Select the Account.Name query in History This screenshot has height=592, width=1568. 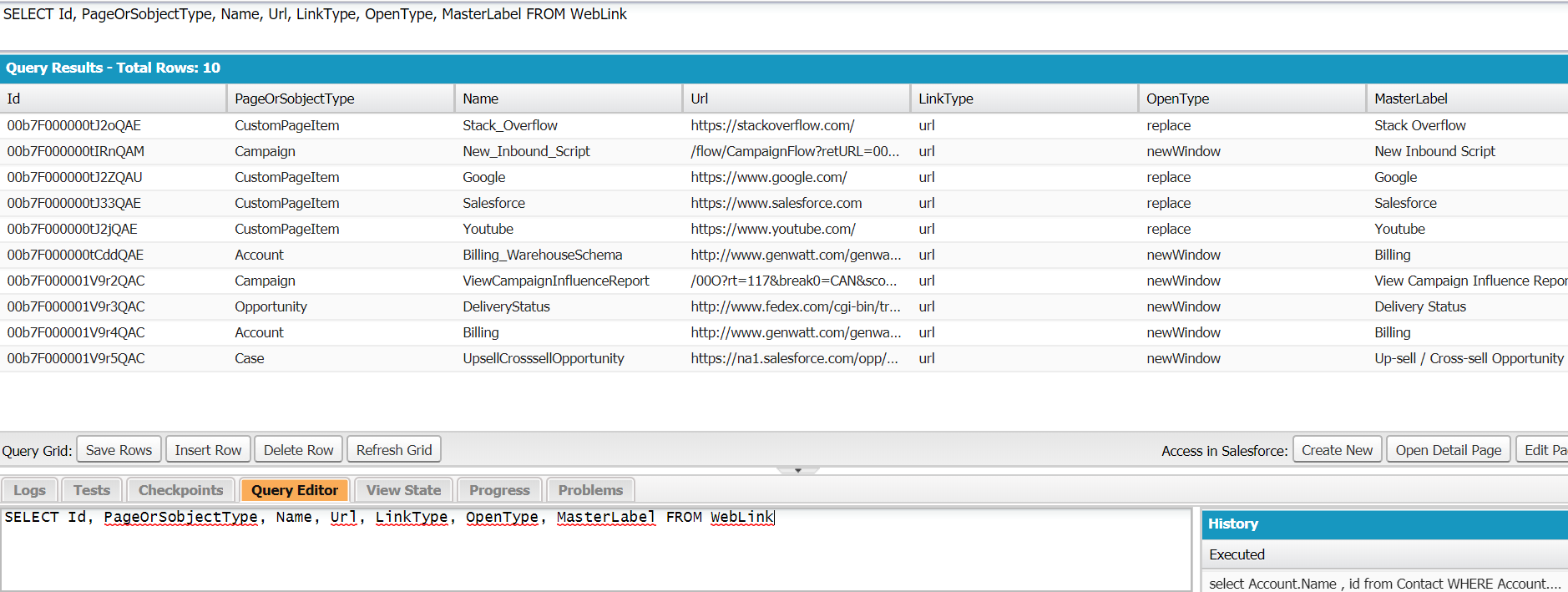point(1383,584)
